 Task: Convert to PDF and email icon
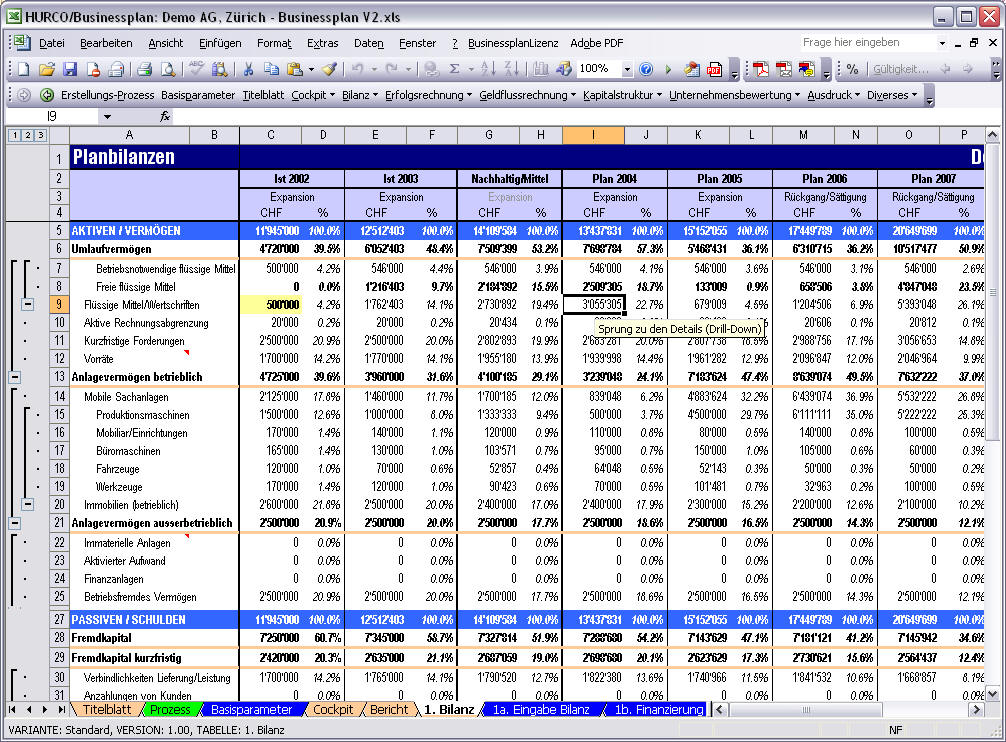click(x=783, y=69)
